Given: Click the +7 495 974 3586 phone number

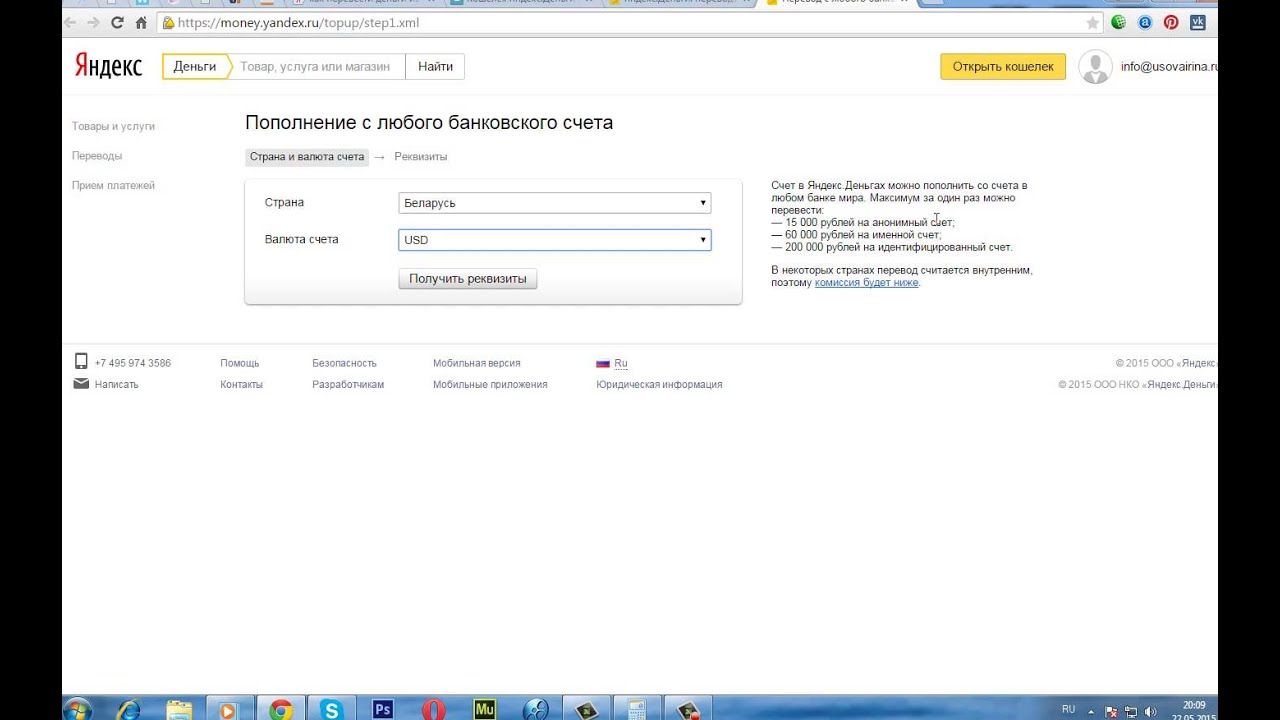Looking at the screenshot, I should [133, 363].
